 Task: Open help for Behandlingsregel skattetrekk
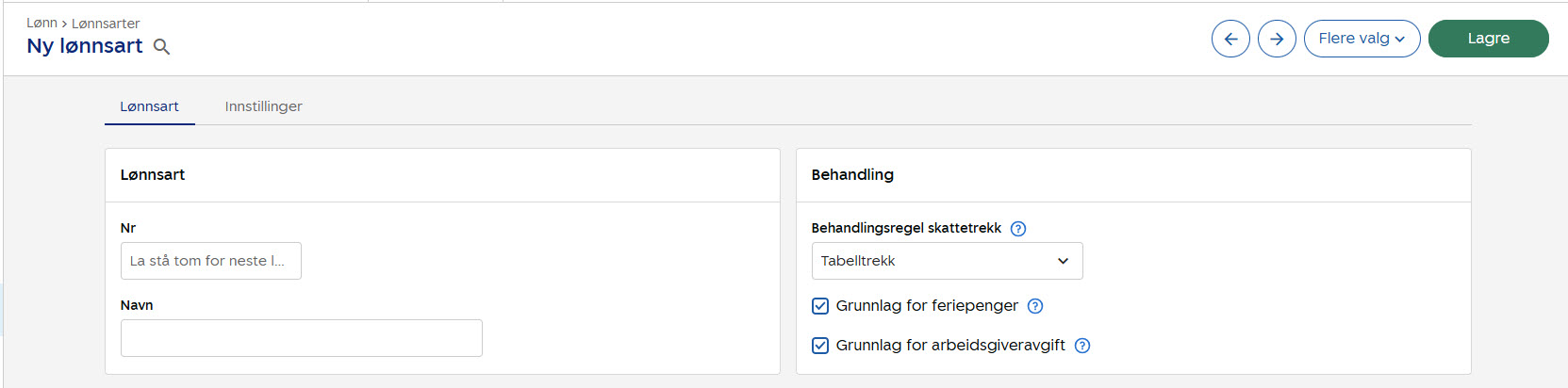point(1018,229)
